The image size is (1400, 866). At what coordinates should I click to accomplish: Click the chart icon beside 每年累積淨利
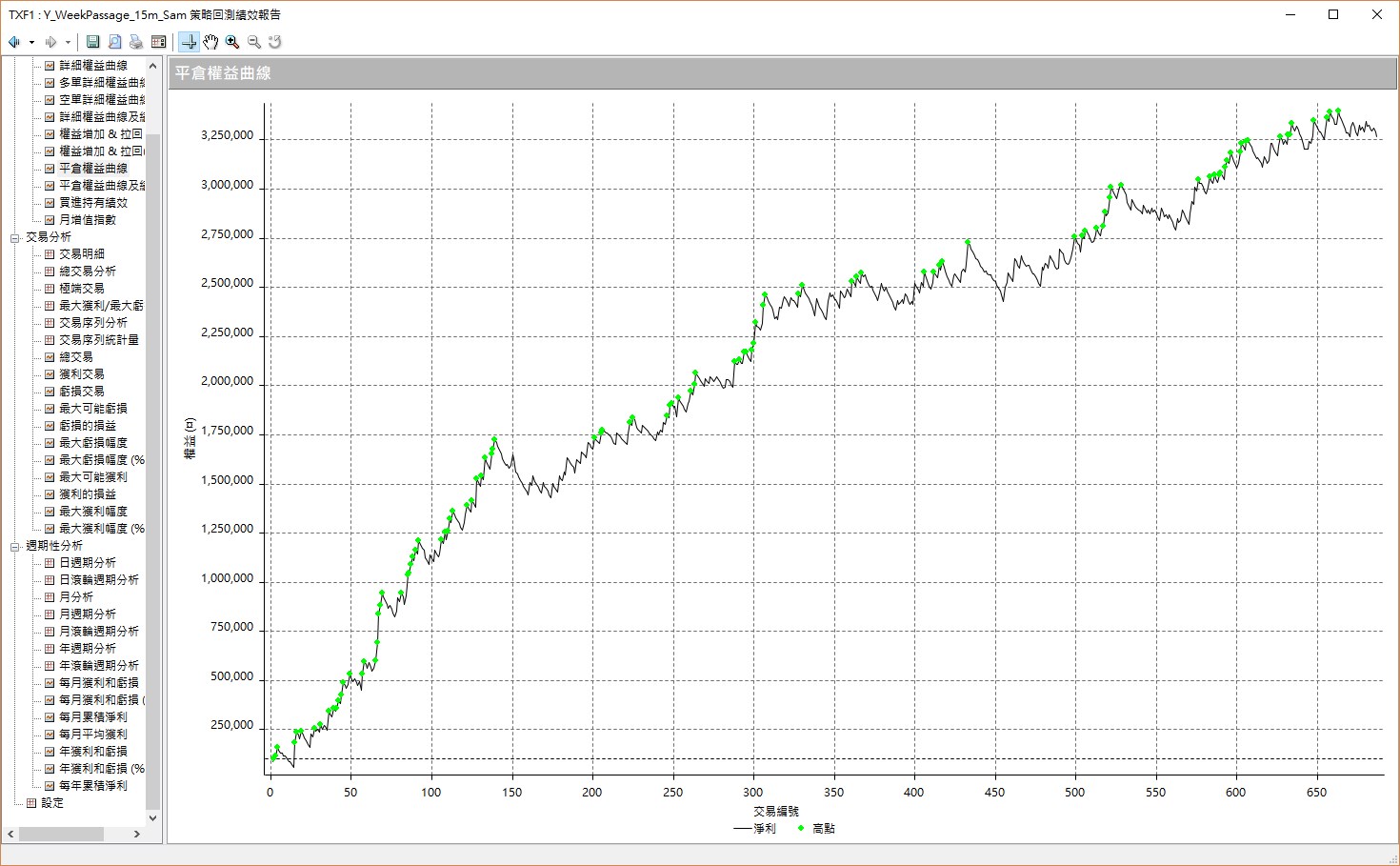coord(50,786)
